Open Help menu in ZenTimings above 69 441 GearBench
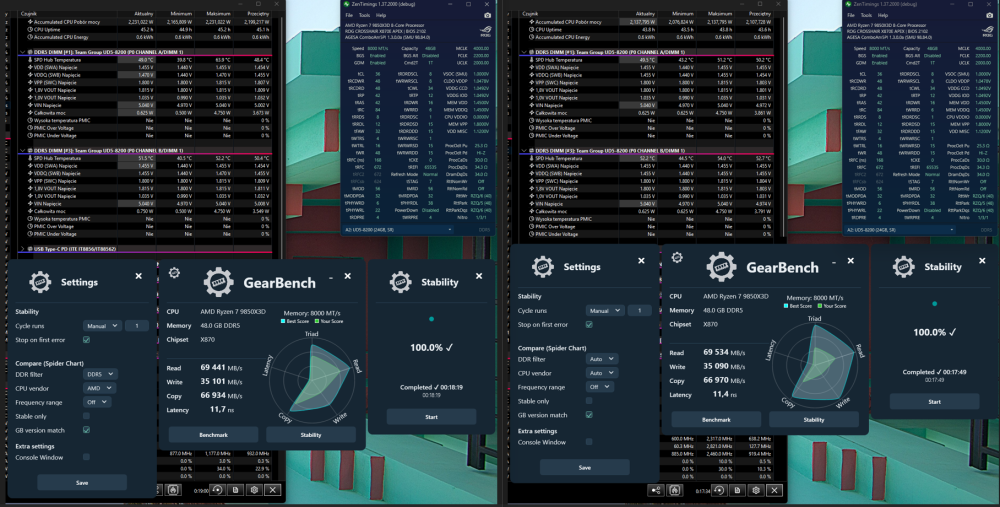The width and height of the screenshot is (1000, 507). point(381,15)
